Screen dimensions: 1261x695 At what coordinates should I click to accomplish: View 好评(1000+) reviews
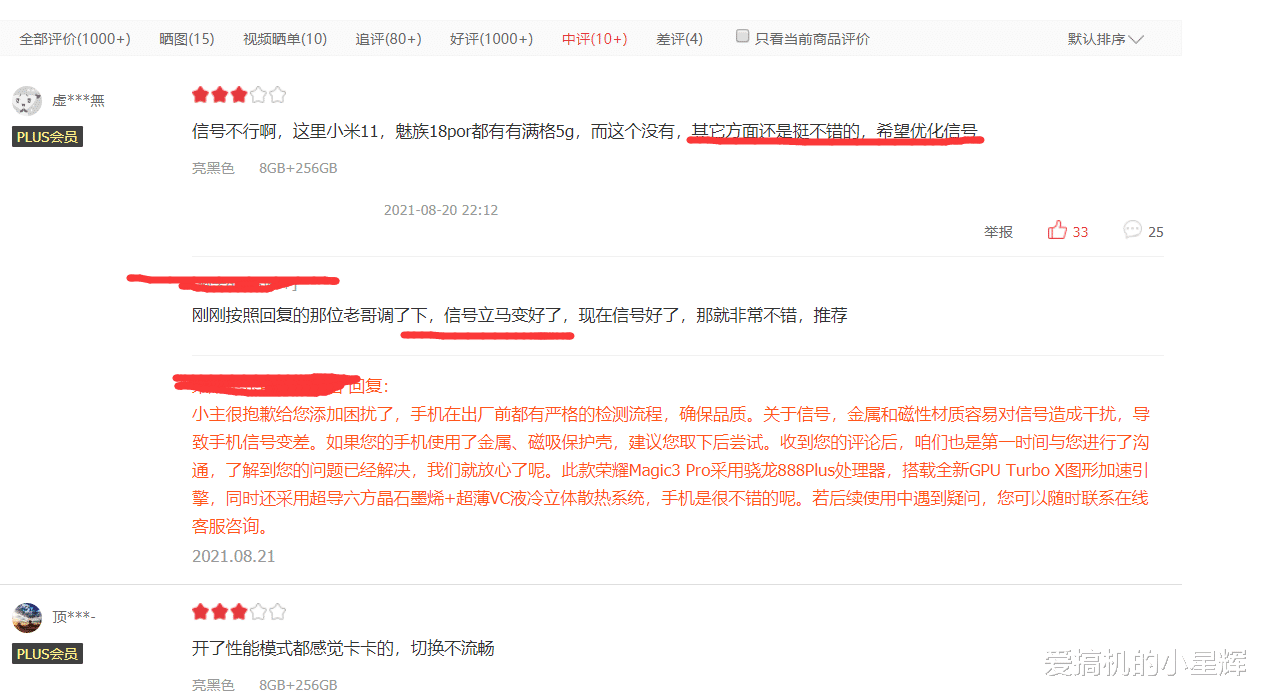tap(491, 37)
